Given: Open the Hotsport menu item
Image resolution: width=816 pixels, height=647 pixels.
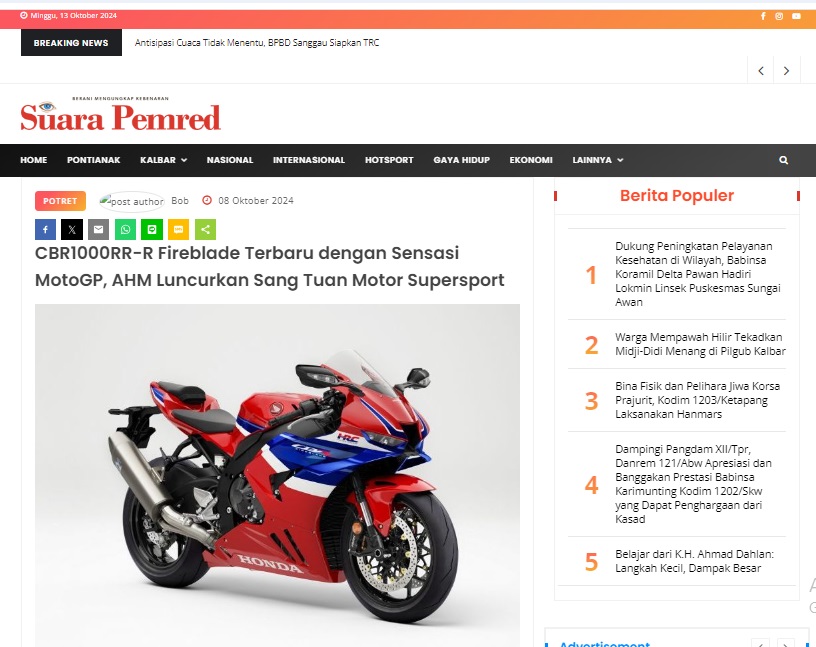Looking at the screenshot, I should pos(389,160).
